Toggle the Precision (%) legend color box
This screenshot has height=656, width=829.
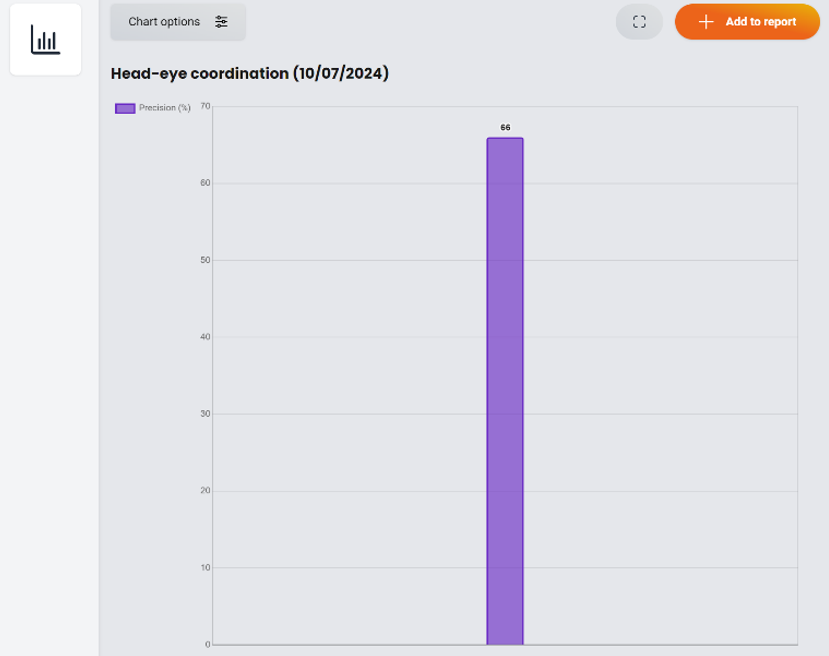(x=125, y=108)
